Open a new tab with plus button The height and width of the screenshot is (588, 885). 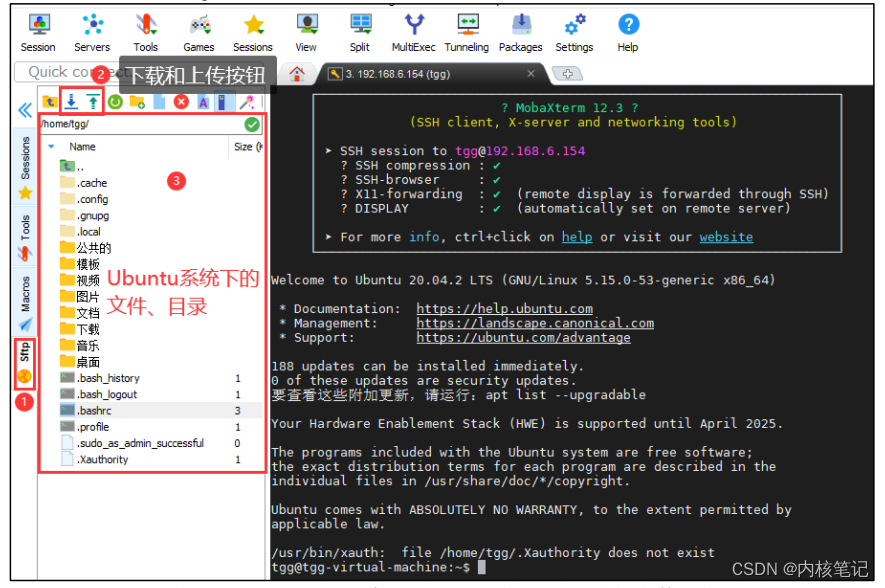tap(567, 74)
